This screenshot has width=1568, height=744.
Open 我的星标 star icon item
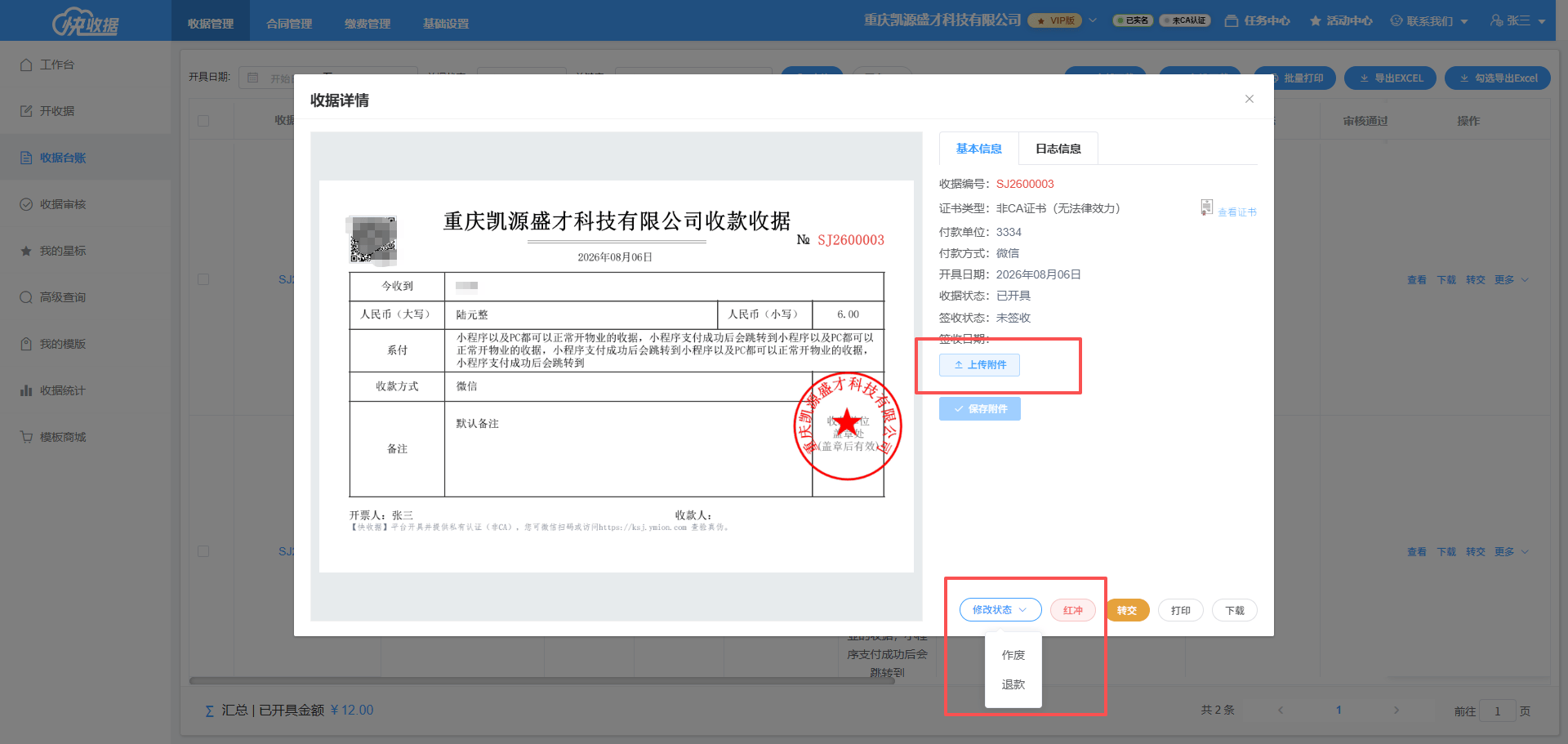tap(26, 251)
